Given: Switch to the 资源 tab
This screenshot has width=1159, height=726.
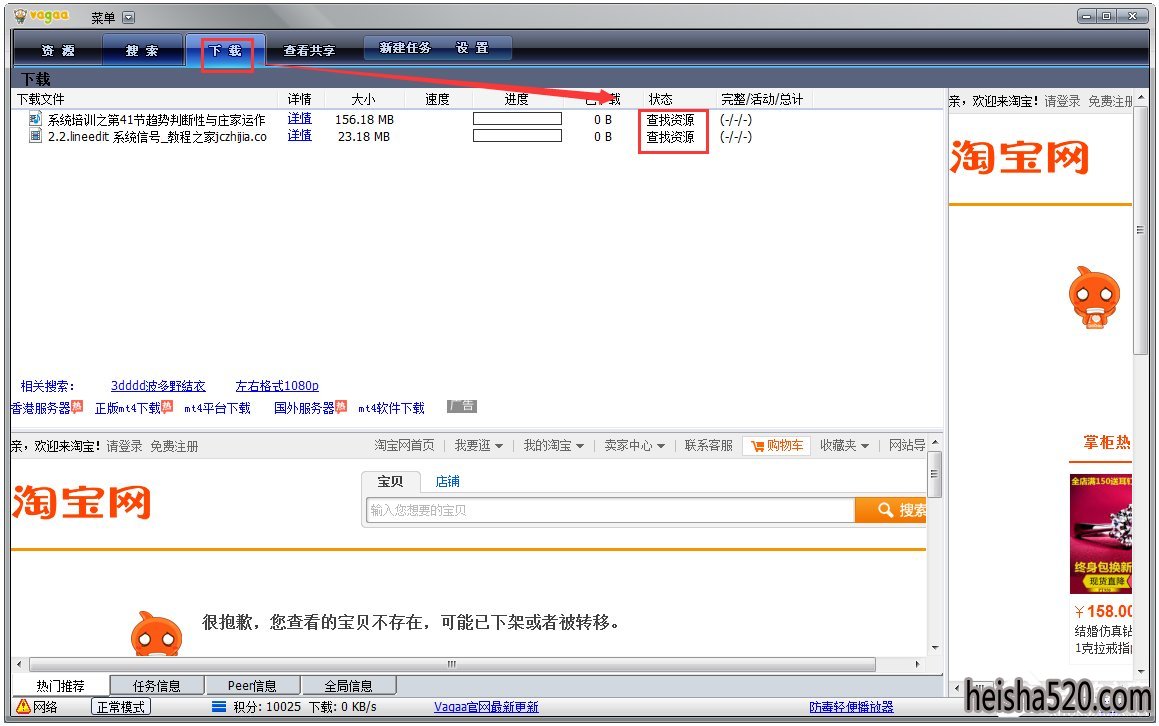Looking at the screenshot, I should click(x=58, y=51).
